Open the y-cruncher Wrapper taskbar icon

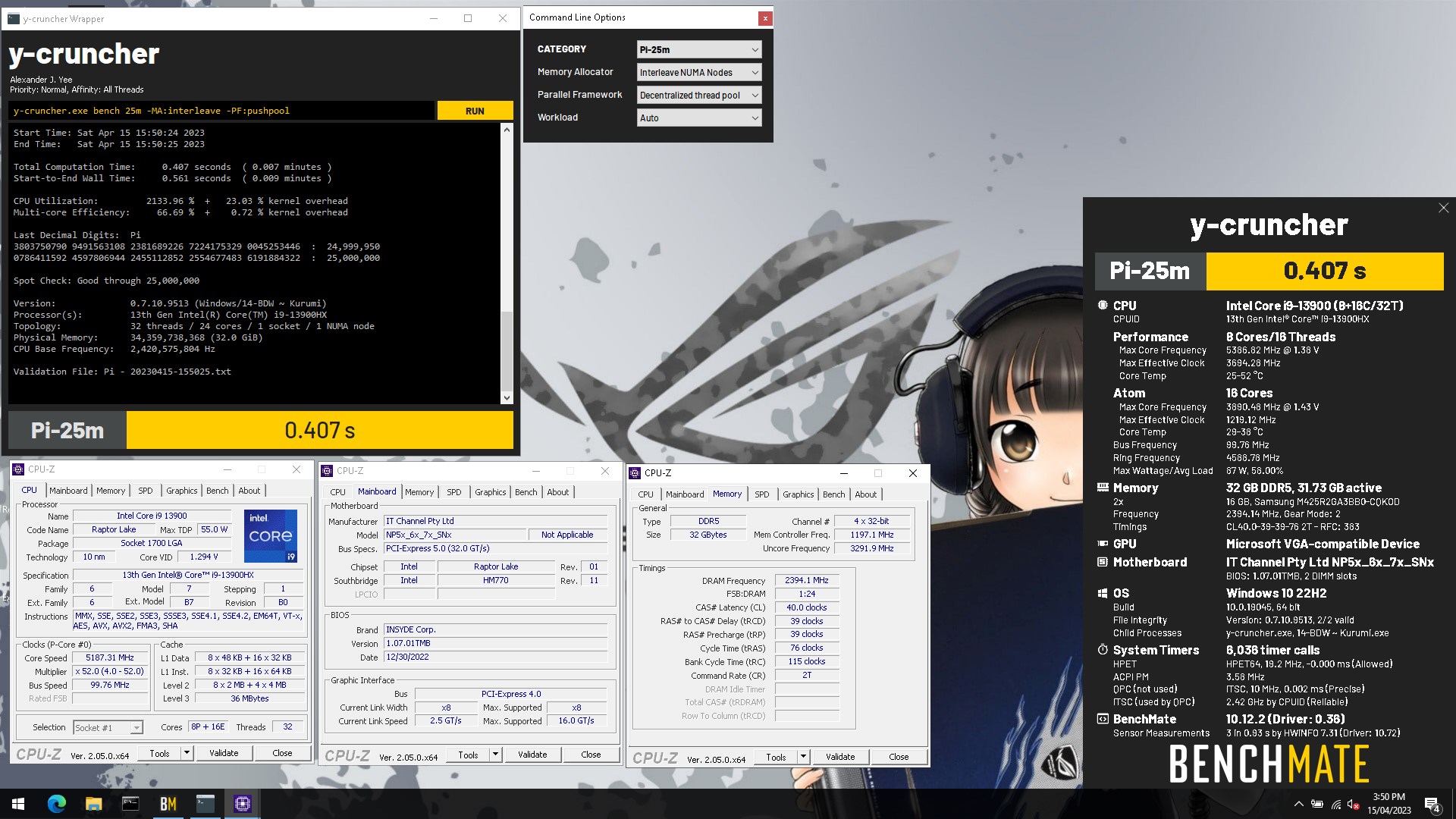coord(205,804)
